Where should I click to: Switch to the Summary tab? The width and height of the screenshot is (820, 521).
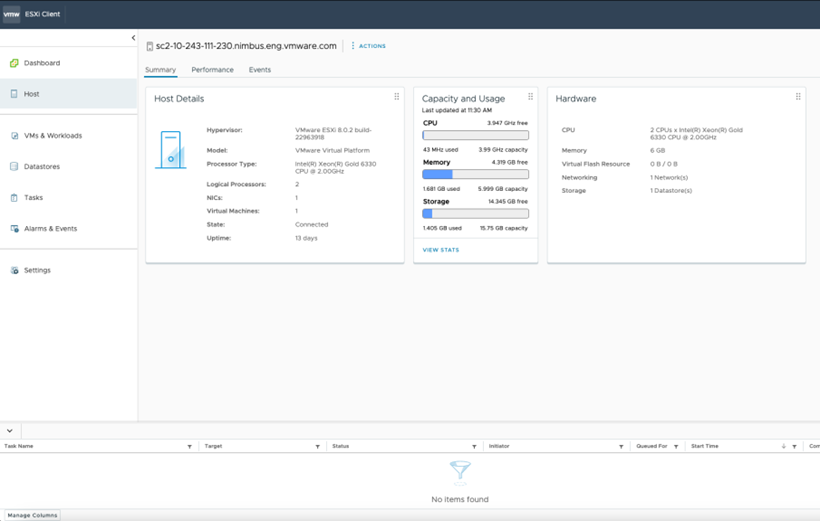tap(161, 70)
